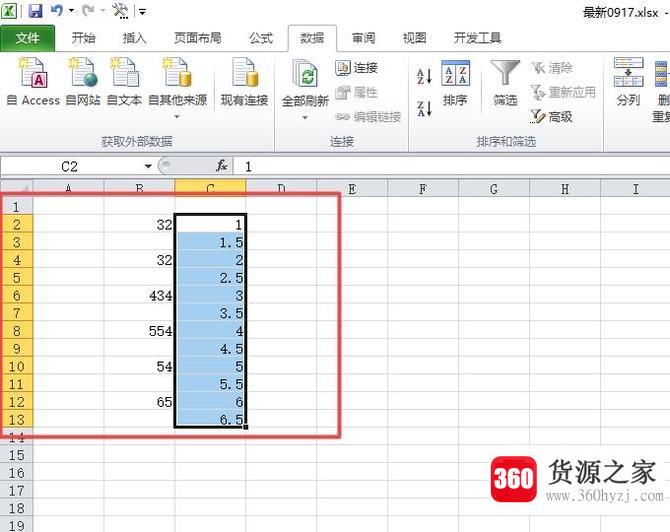Viewport: 670px width, 532px height.
Task: Switch to the 插入 ribbon tab
Action: pos(135,38)
